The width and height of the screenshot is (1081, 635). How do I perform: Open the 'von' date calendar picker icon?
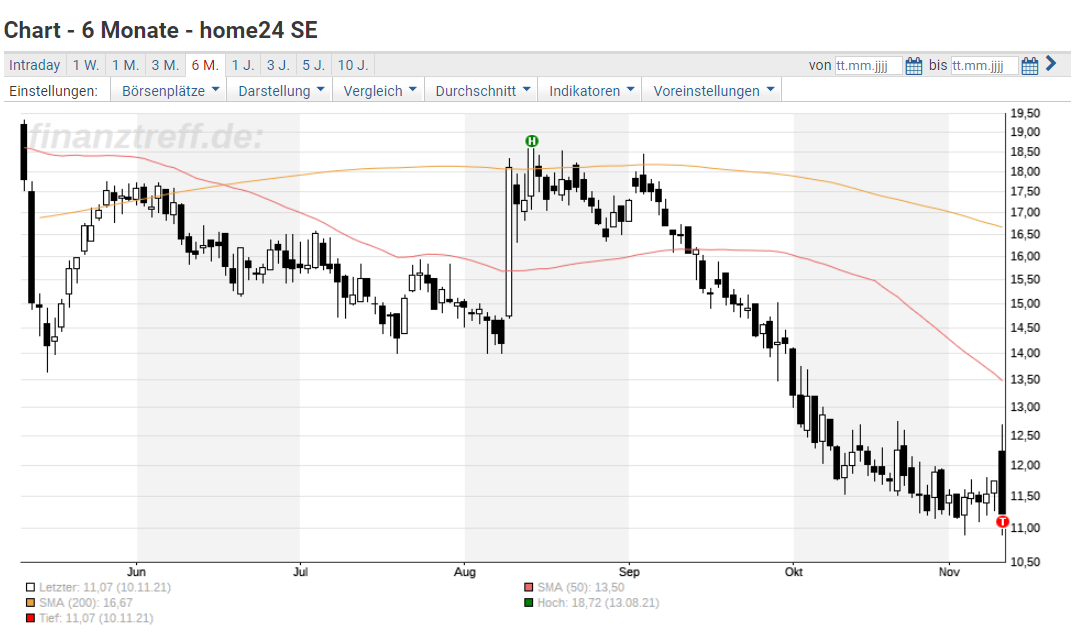[x=913, y=65]
